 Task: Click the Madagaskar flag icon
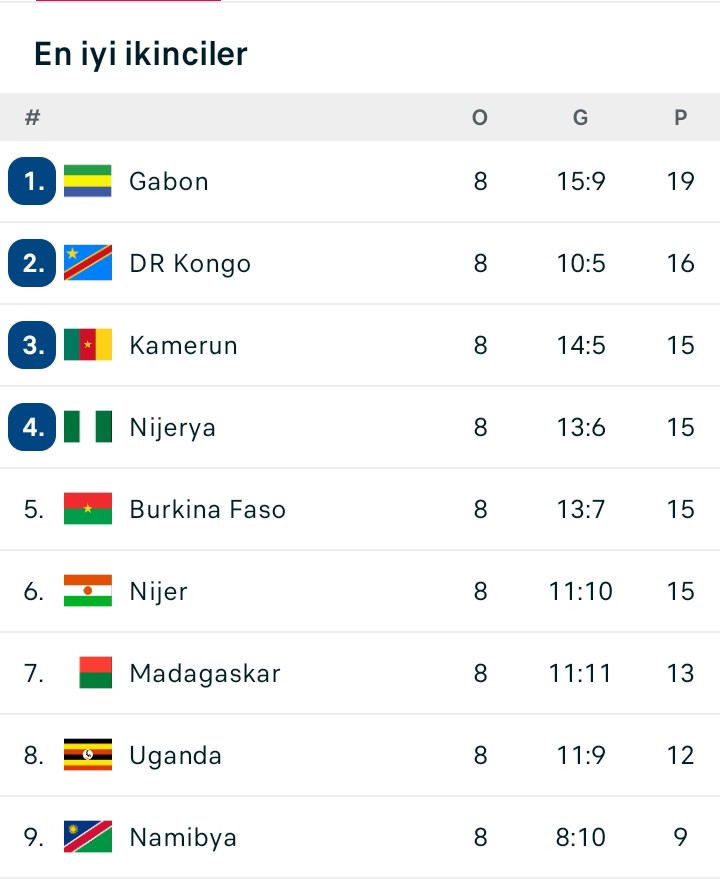tap(95, 673)
